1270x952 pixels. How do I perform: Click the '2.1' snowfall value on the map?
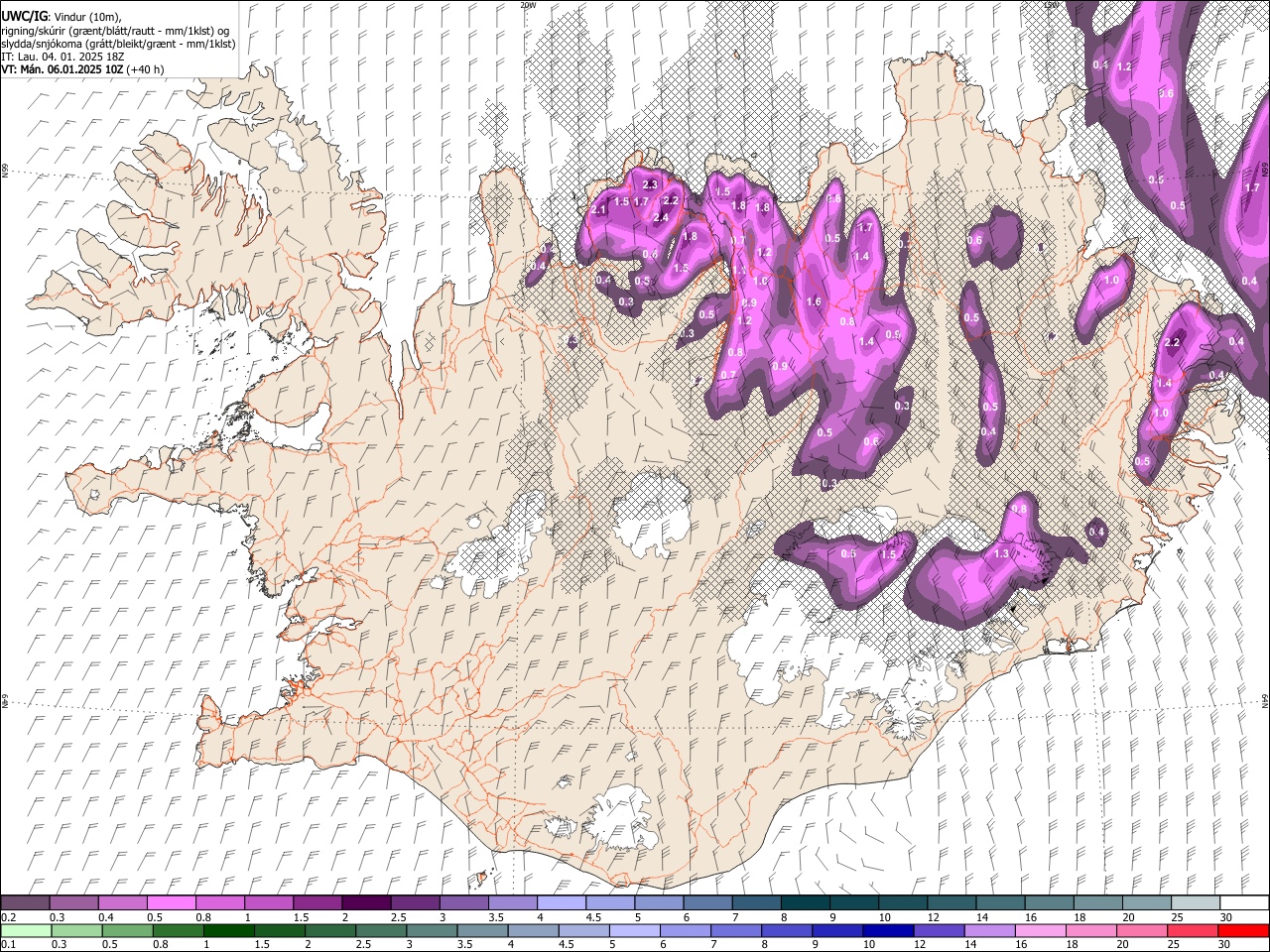598,210
